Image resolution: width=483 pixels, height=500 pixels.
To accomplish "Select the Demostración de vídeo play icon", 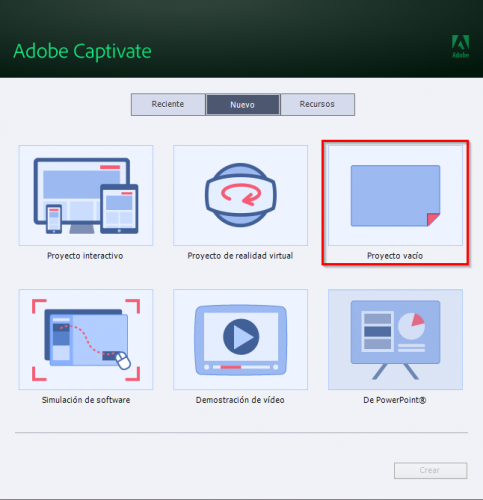I will (240, 339).
